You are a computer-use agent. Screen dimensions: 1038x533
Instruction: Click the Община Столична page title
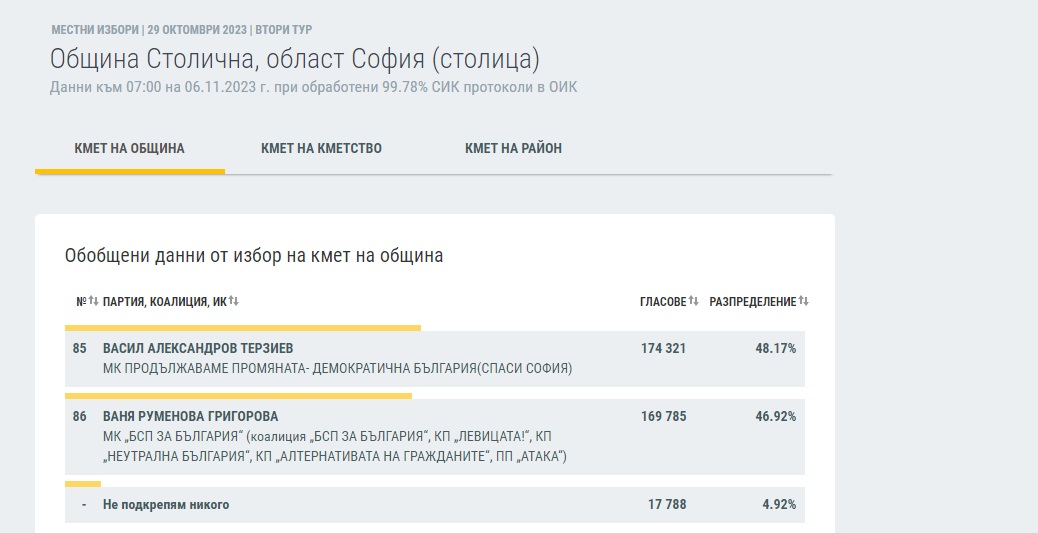pyautogui.click(x=294, y=59)
